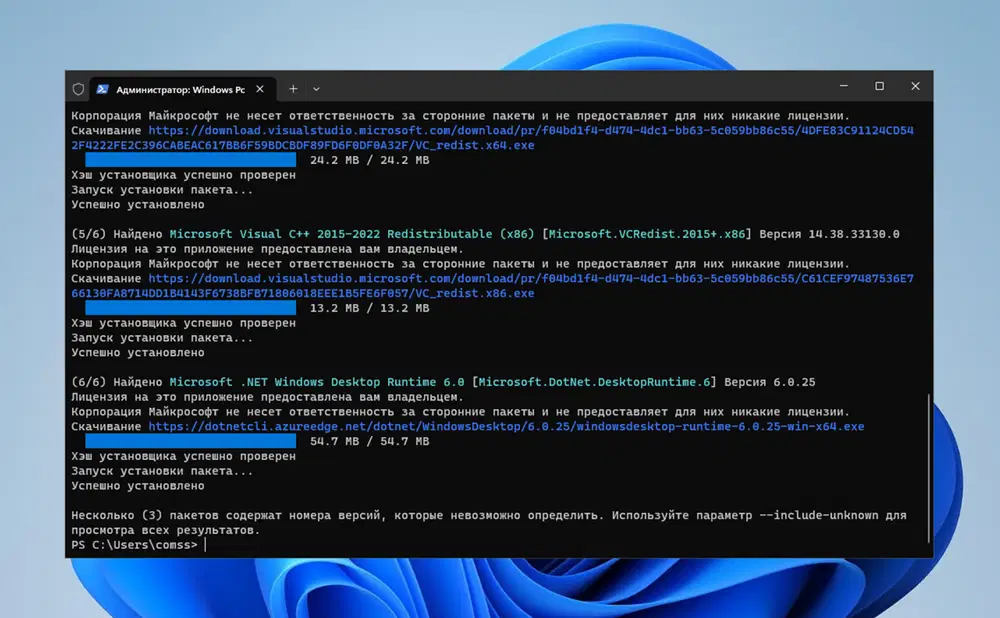Click the просмотра всех результатов line
The image size is (1000, 618).
click(x=165, y=530)
